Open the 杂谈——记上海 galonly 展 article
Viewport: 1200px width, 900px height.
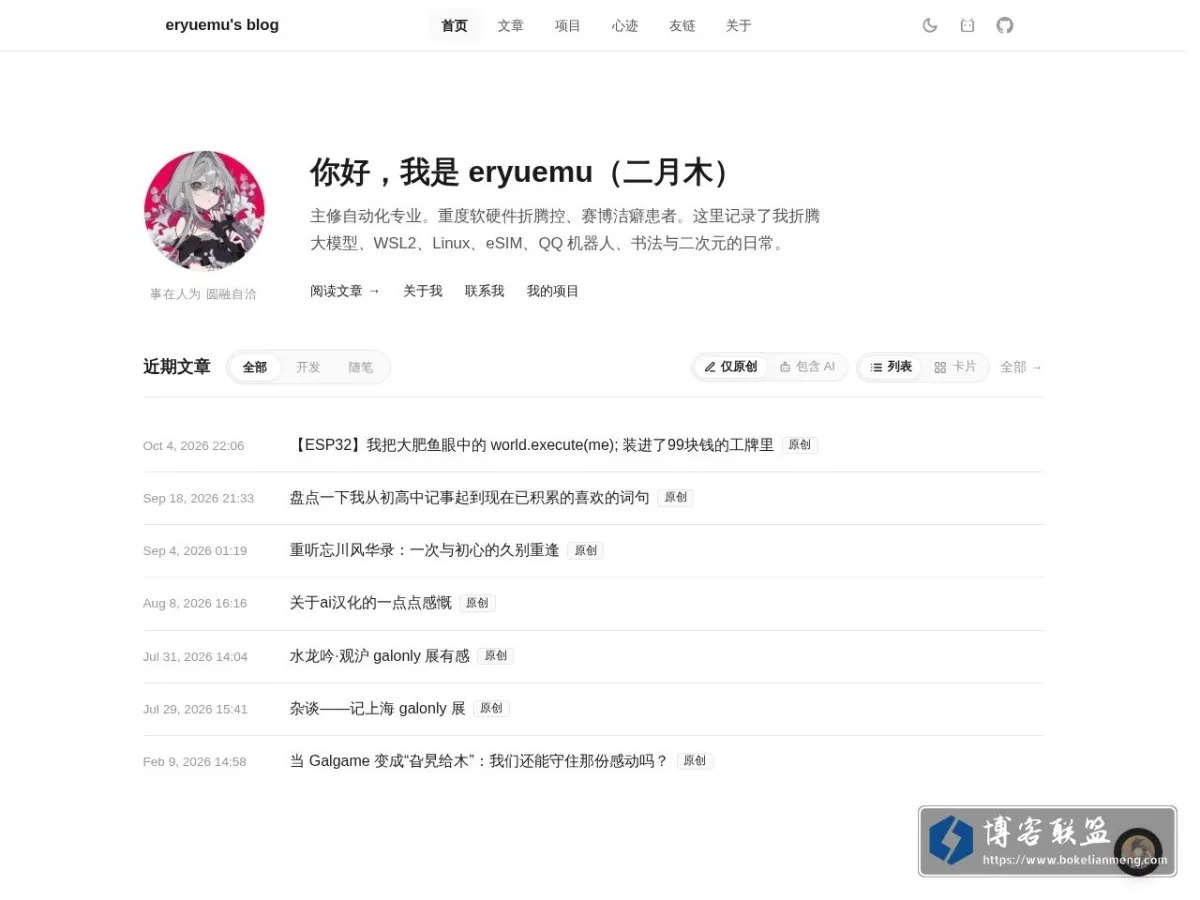point(378,708)
